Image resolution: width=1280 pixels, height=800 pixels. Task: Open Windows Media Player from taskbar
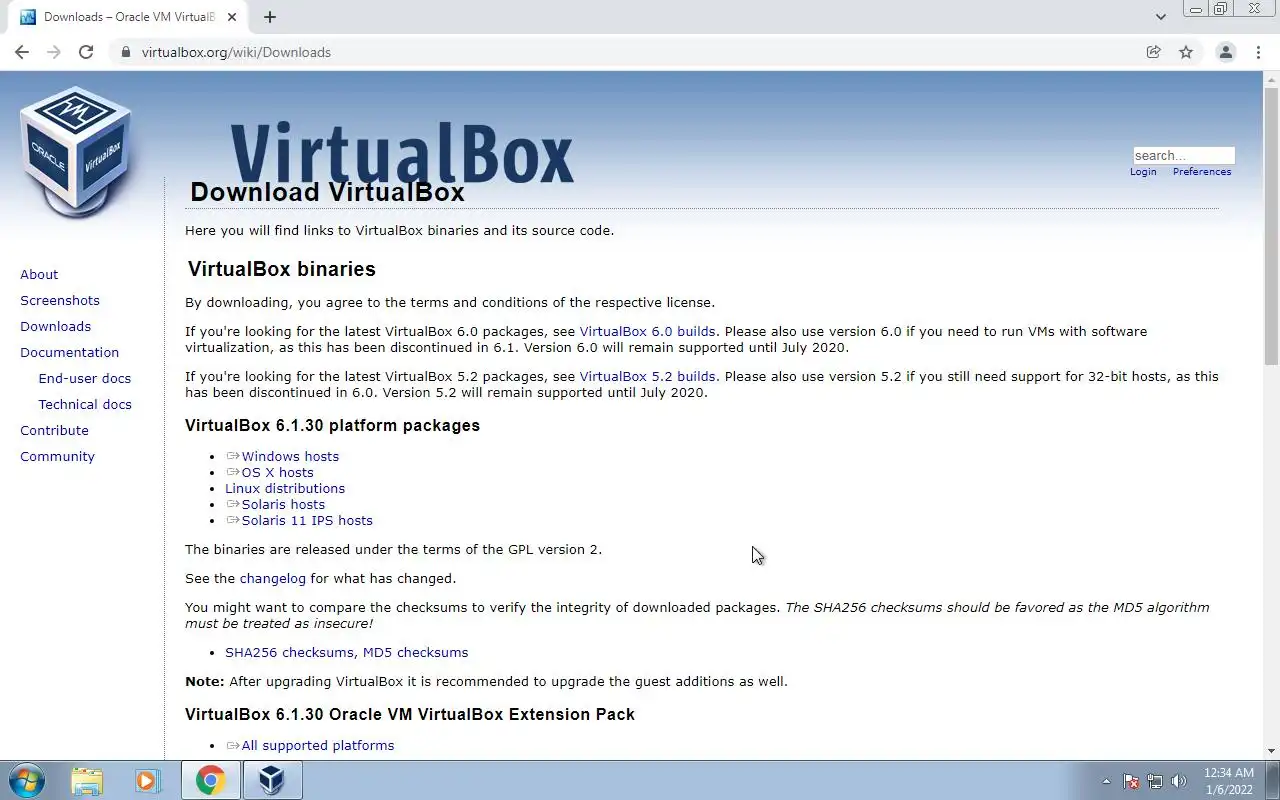click(147, 780)
